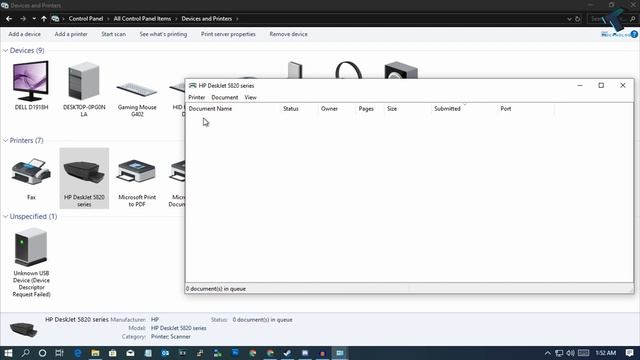Open Print server properties
This screenshot has width=640, height=360.
coord(228,34)
